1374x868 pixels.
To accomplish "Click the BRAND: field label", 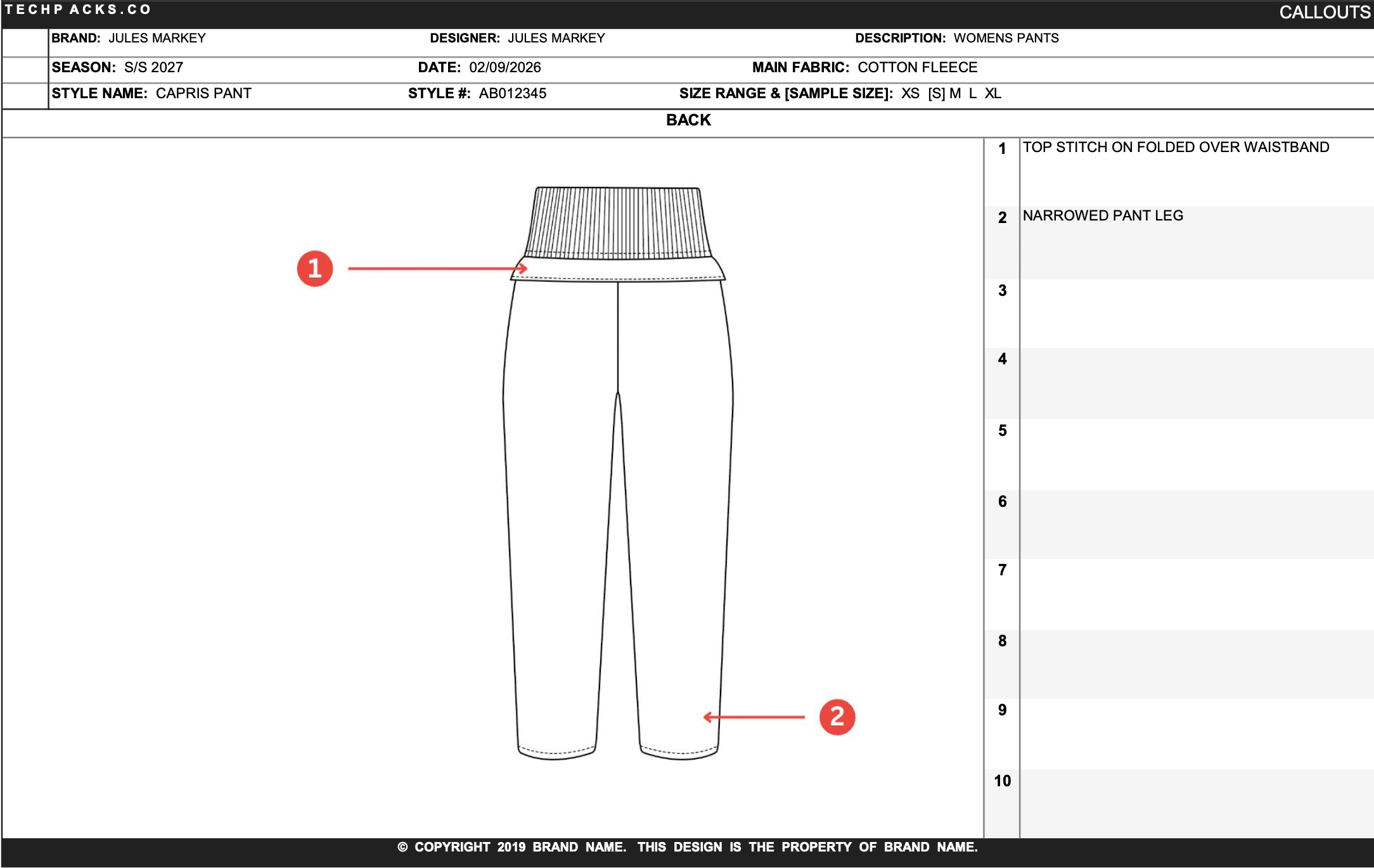I will [x=76, y=38].
